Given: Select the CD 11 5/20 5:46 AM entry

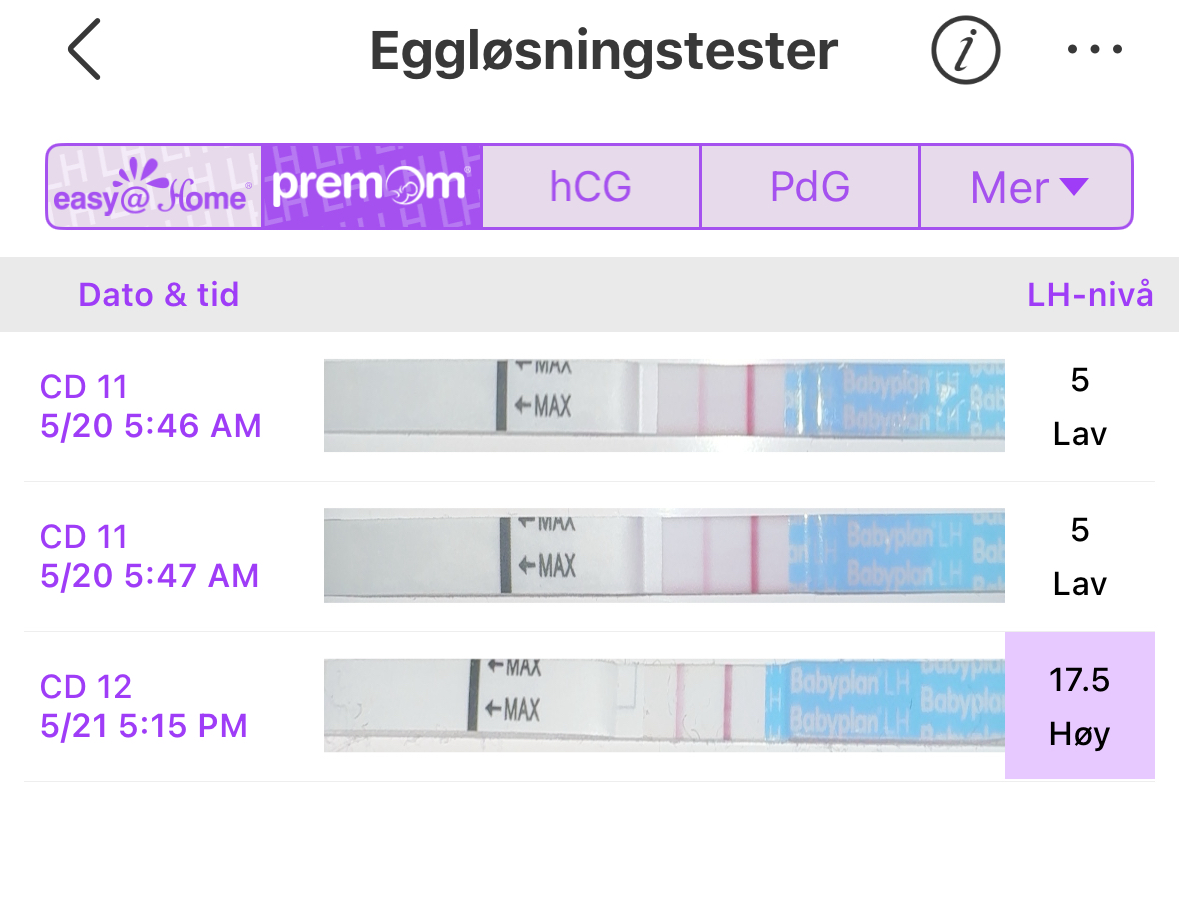Looking at the screenshot, I should tap(150, 406).
